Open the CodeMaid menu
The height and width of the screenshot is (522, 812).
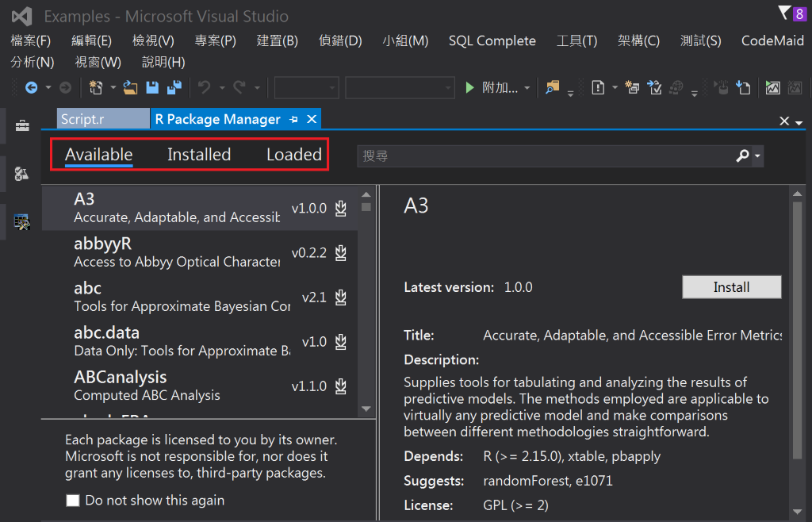click(x=772, y=41)
